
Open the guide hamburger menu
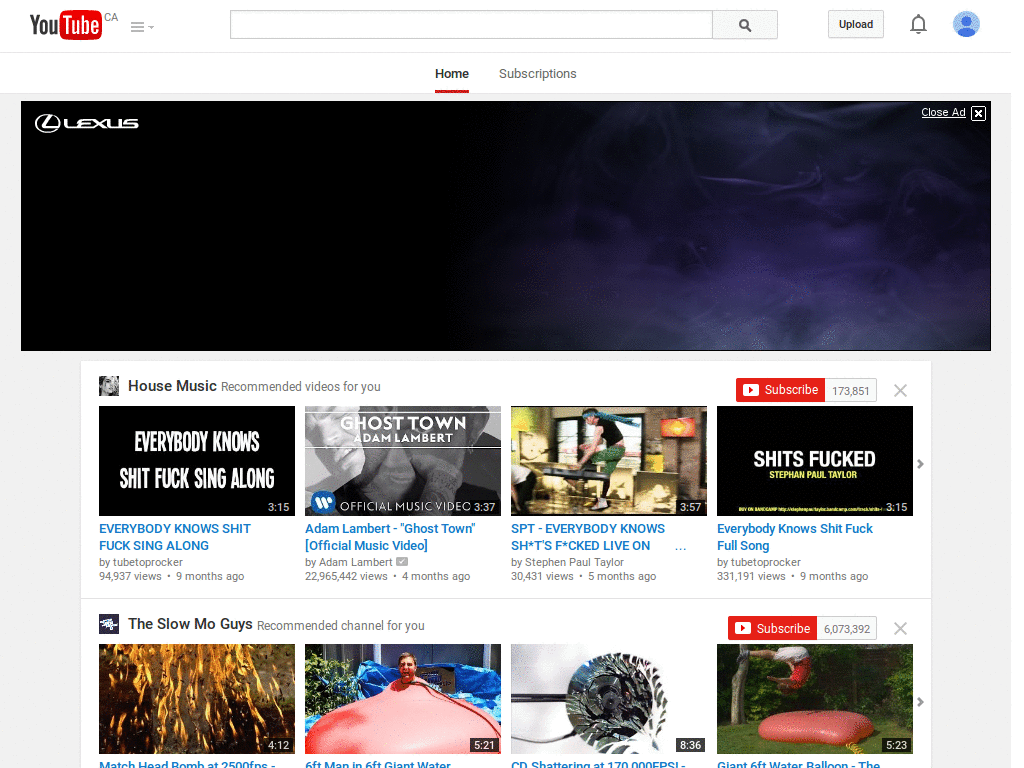tap(142, 27)
